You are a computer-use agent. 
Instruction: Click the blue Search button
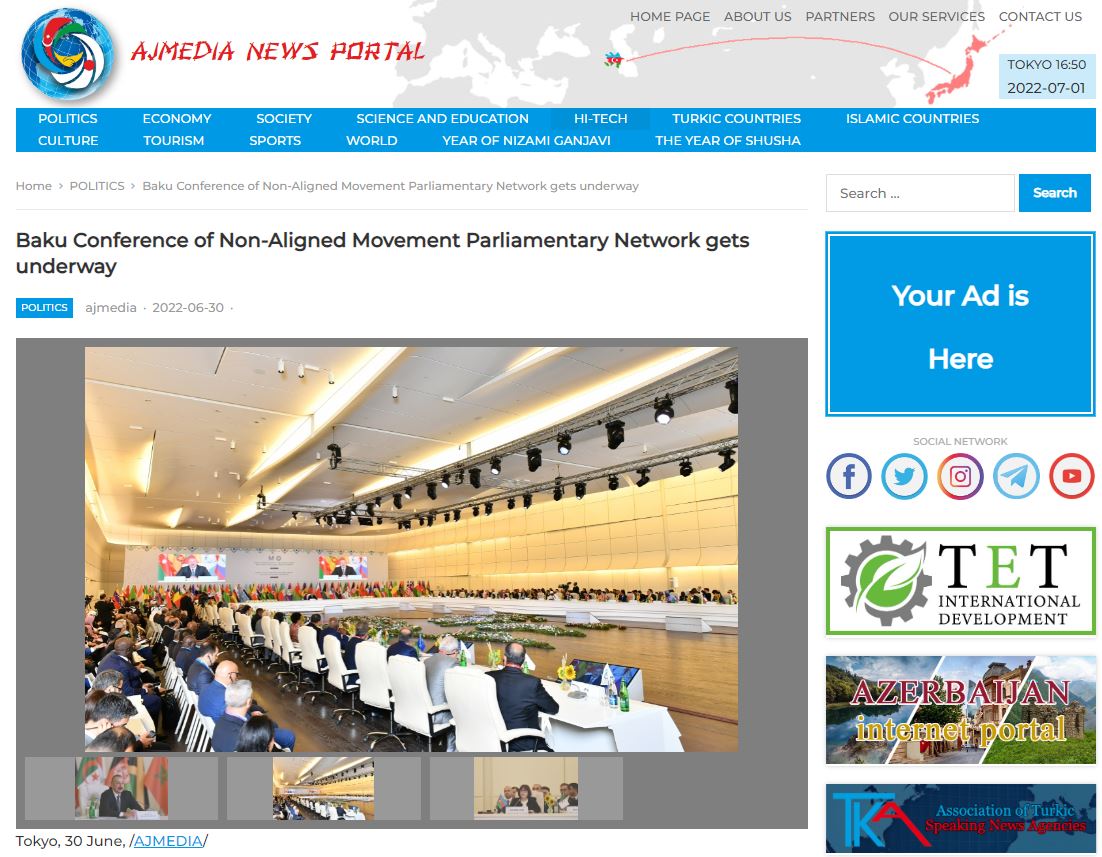click(x=1054, y=193)
